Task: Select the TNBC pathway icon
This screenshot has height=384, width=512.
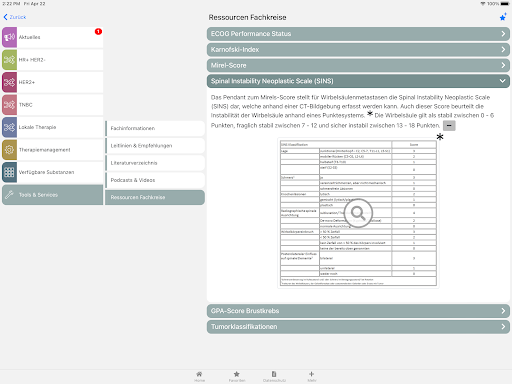Action: [x=9, y=105]
